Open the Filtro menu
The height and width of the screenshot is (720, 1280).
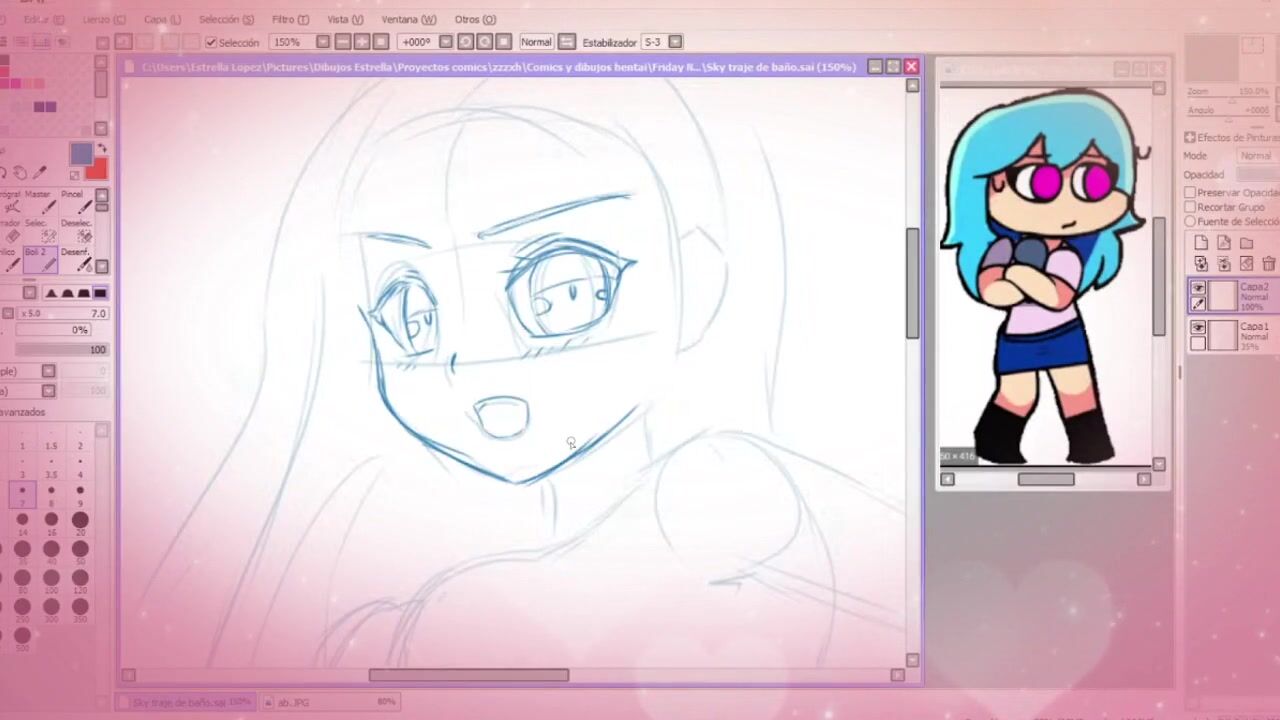pos(290,19)
